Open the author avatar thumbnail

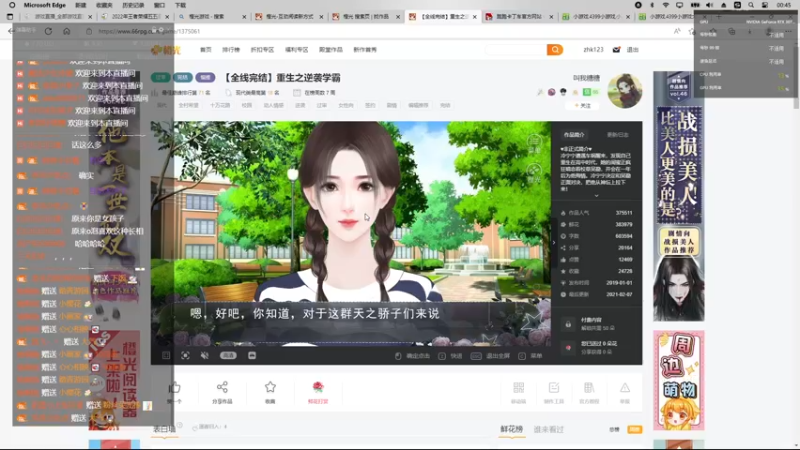click(625, 91)
